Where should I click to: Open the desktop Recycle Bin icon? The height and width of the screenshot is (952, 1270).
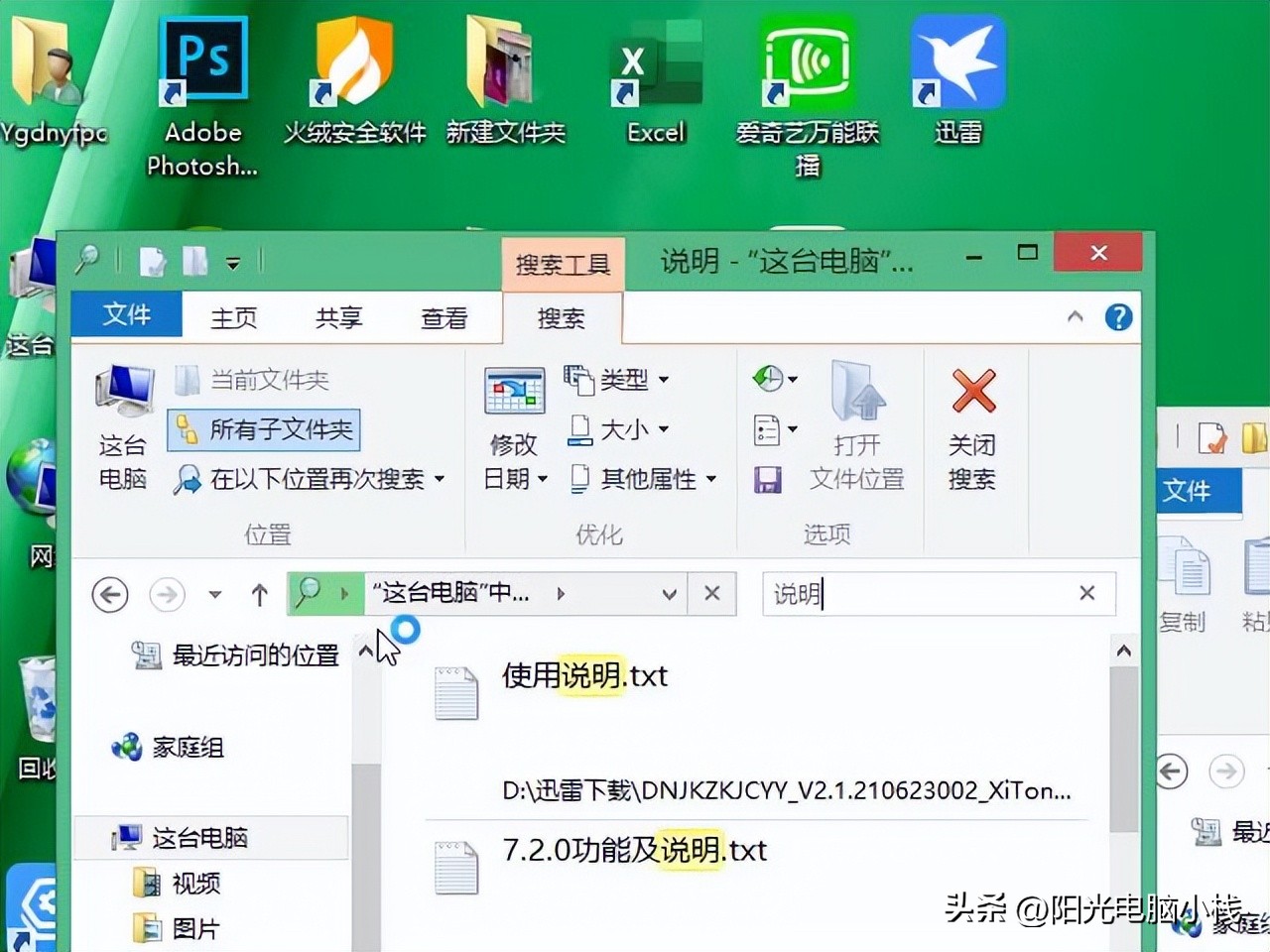pyautogui.click(x=38, y=699)
